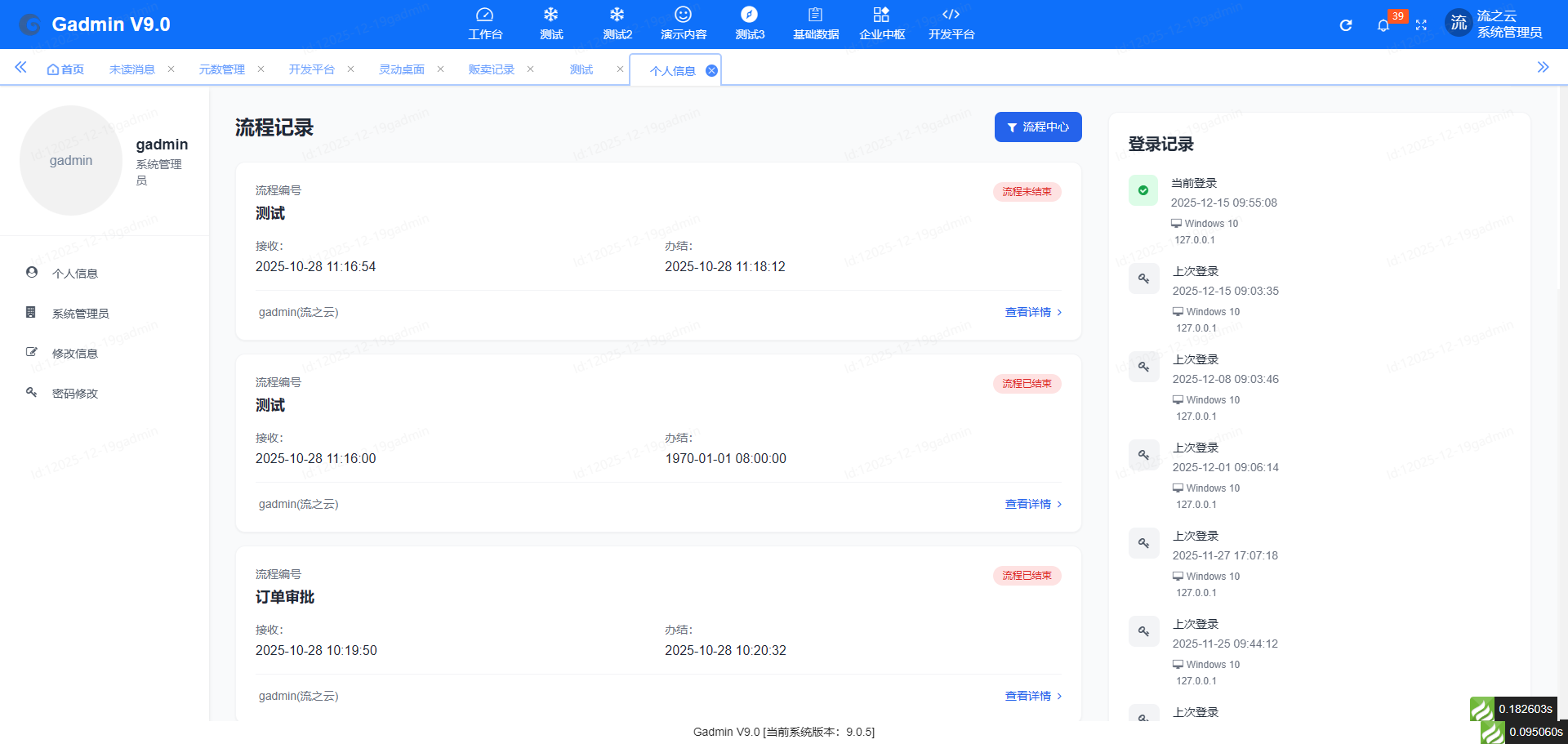Close the 个人信息 tab

(x=711, y=71)
